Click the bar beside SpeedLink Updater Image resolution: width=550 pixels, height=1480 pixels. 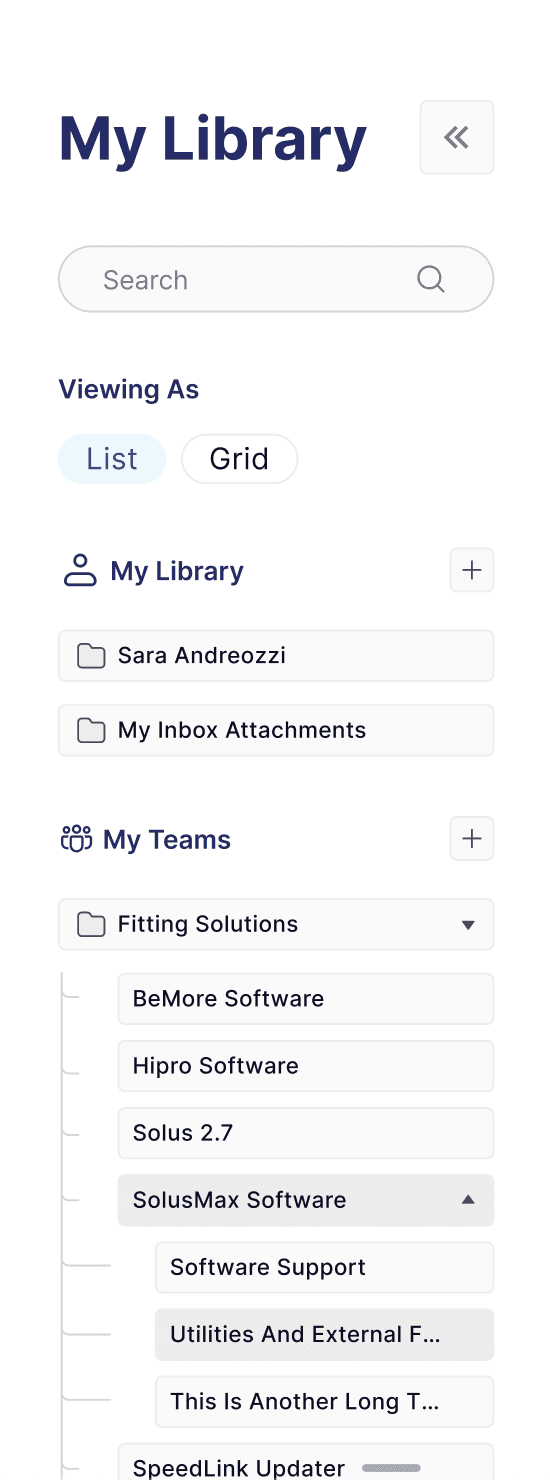pyautogui.click(x=392, y=1468)
